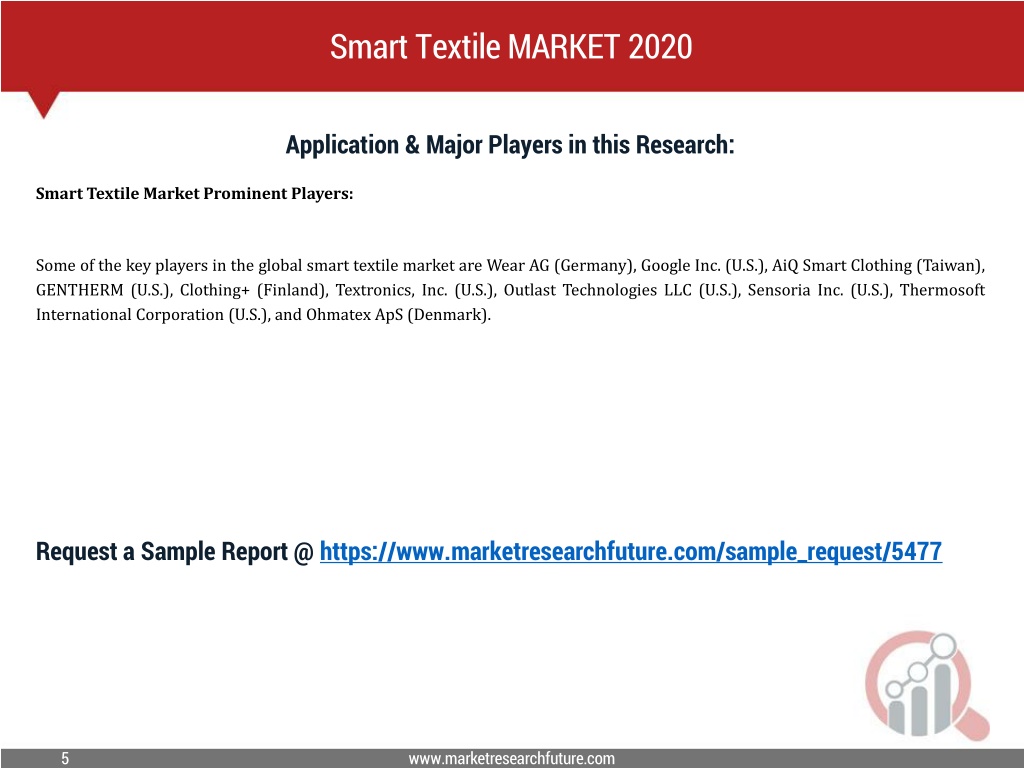Viewport: 1024px width, 768px height.
Task: Open the sample request report hyperlink
Action: pos(631,552)
